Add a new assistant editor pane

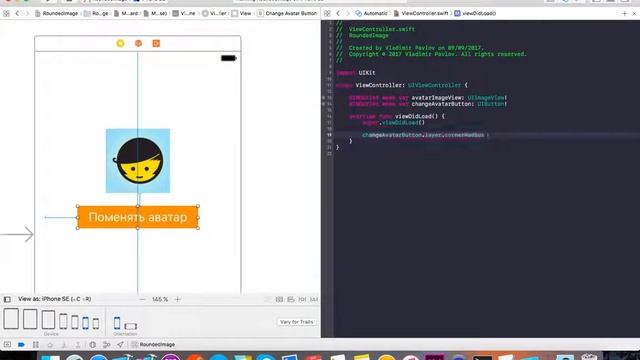coord(624,13)
